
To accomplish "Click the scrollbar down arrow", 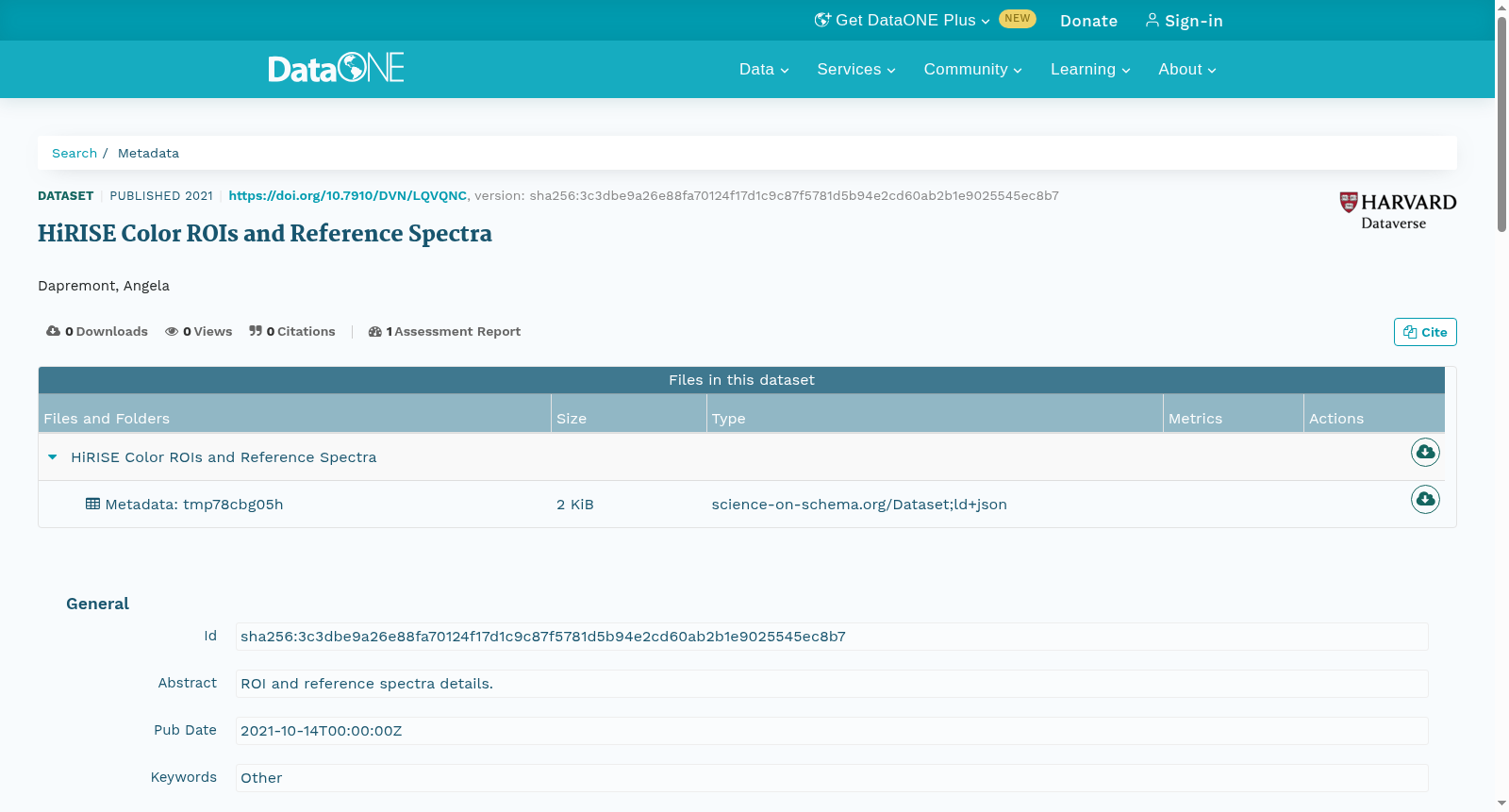I will click(1501, 804).
